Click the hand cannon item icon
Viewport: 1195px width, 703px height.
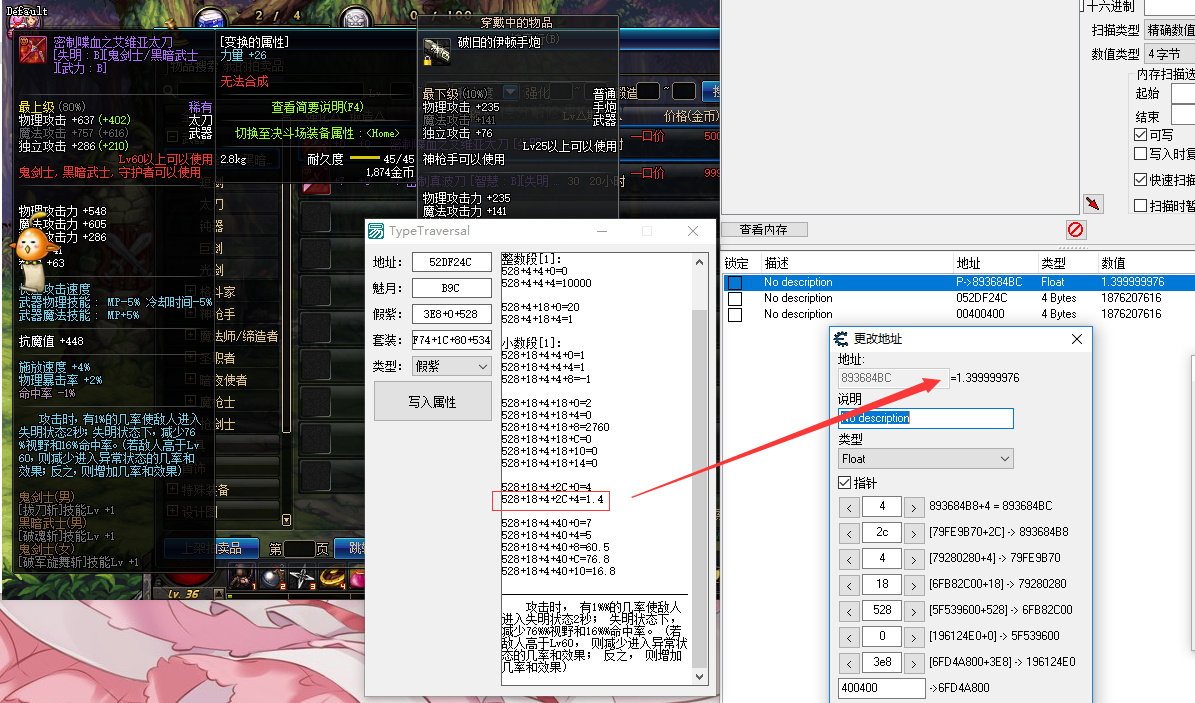[x=437, y=51]
